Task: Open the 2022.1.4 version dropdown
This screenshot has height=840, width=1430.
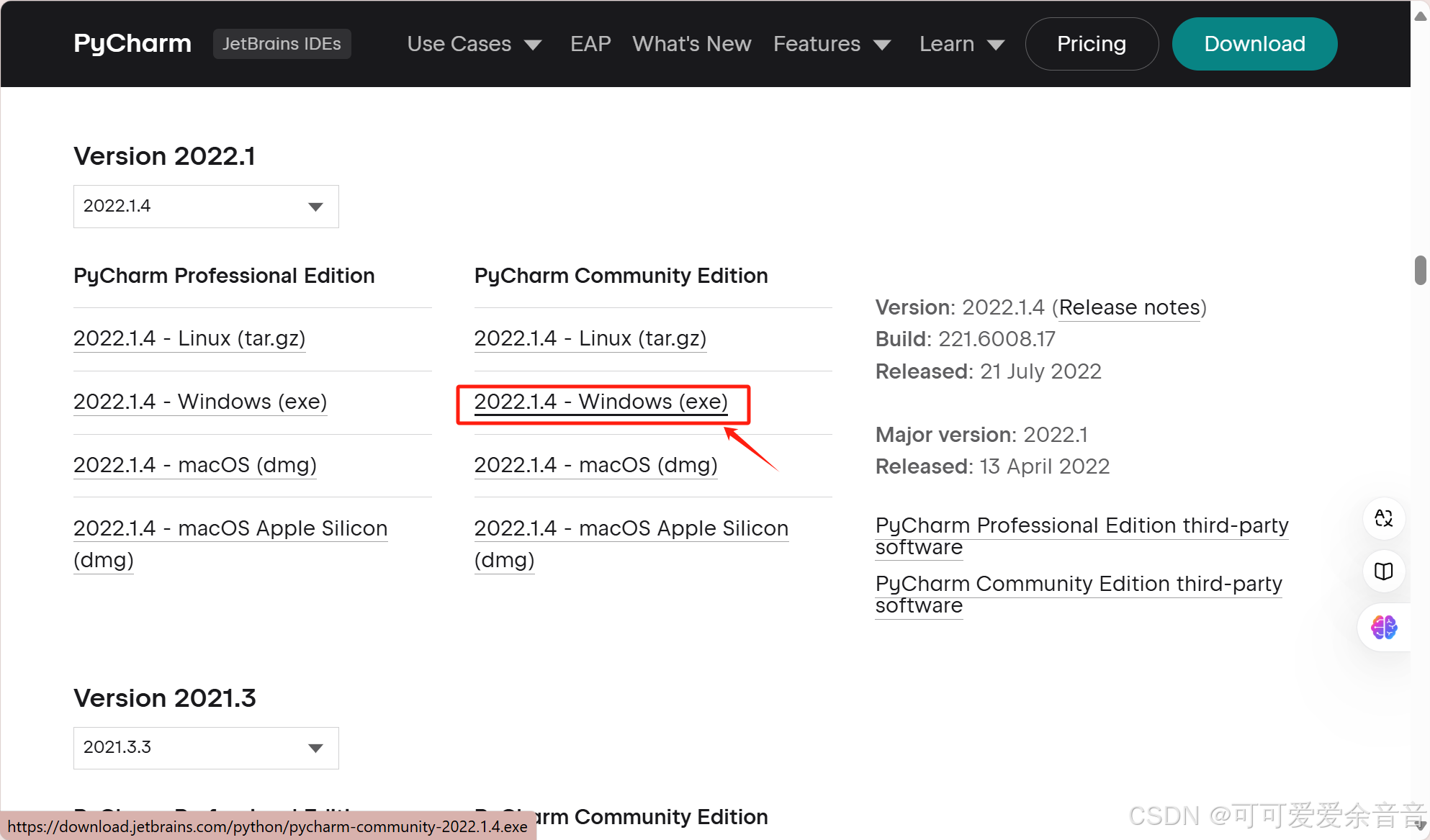Action: click(x=206, y=207)
